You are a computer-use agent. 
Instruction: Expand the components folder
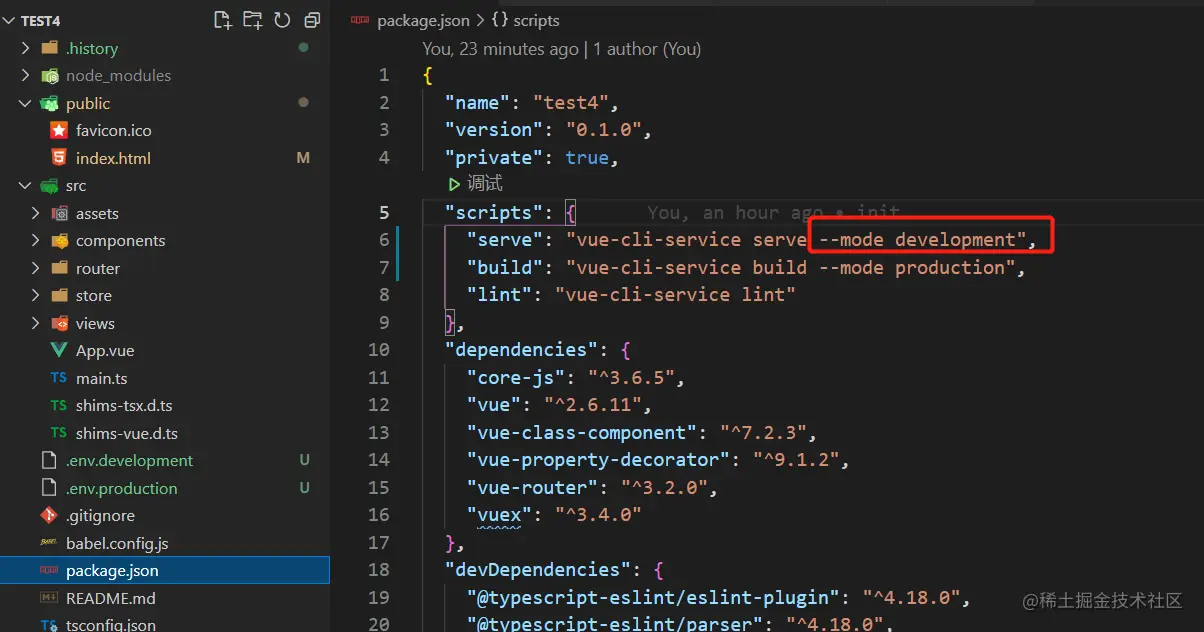tap(36, 241)
